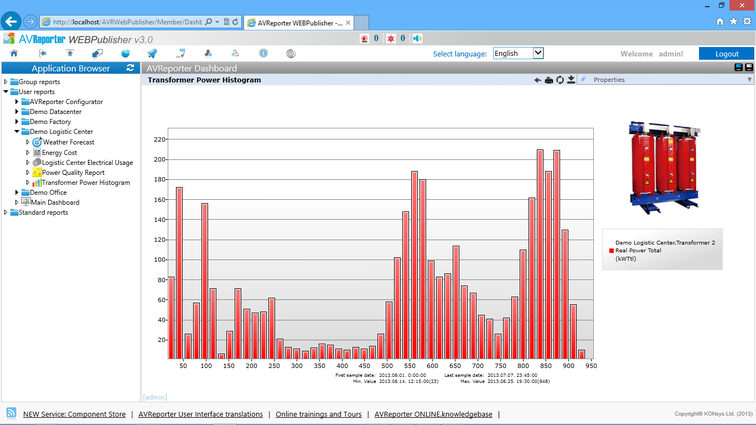
Task: Click the rocket toolbar icon
Action: (x=152, y=54)
